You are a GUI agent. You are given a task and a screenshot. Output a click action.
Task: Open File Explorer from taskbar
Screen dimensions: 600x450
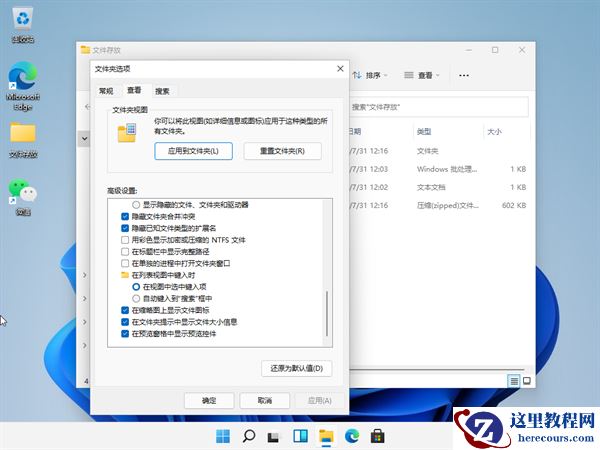[x=326, y=436]
